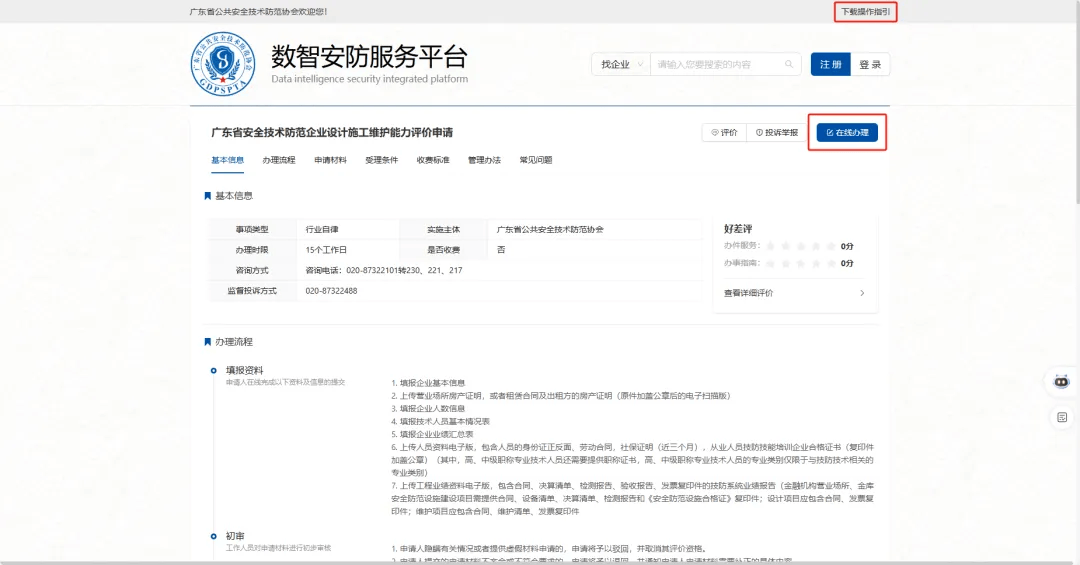Switch to the 收费标准 tab
The image size is (1080, 565).
[x=433, y=160]
